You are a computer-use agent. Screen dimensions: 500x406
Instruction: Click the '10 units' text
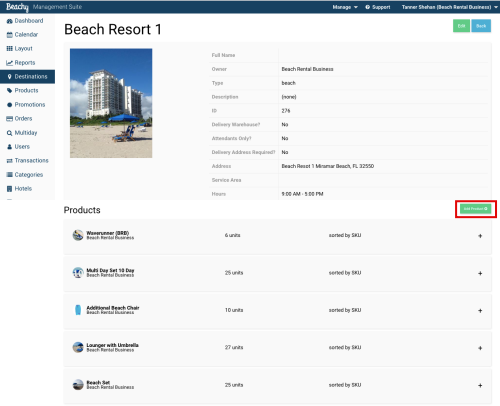pos(234,310)
